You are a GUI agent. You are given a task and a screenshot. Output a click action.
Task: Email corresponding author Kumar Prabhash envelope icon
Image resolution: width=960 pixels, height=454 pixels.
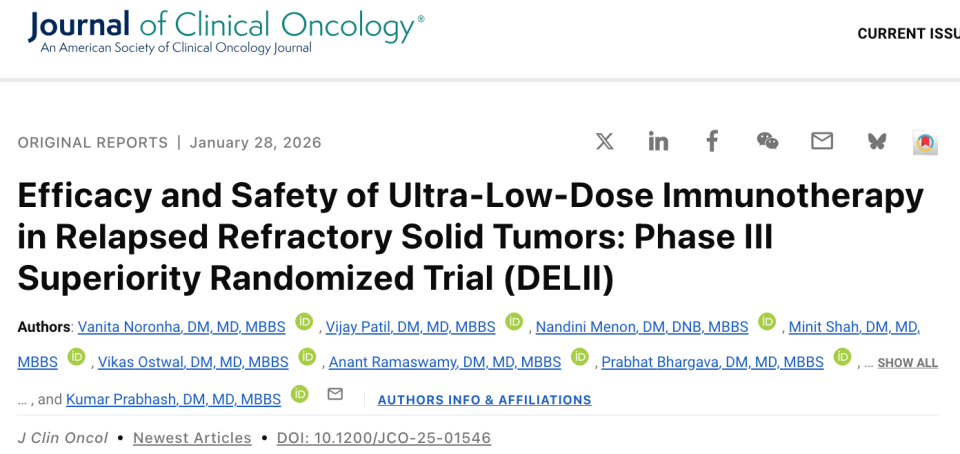[335, 395]
